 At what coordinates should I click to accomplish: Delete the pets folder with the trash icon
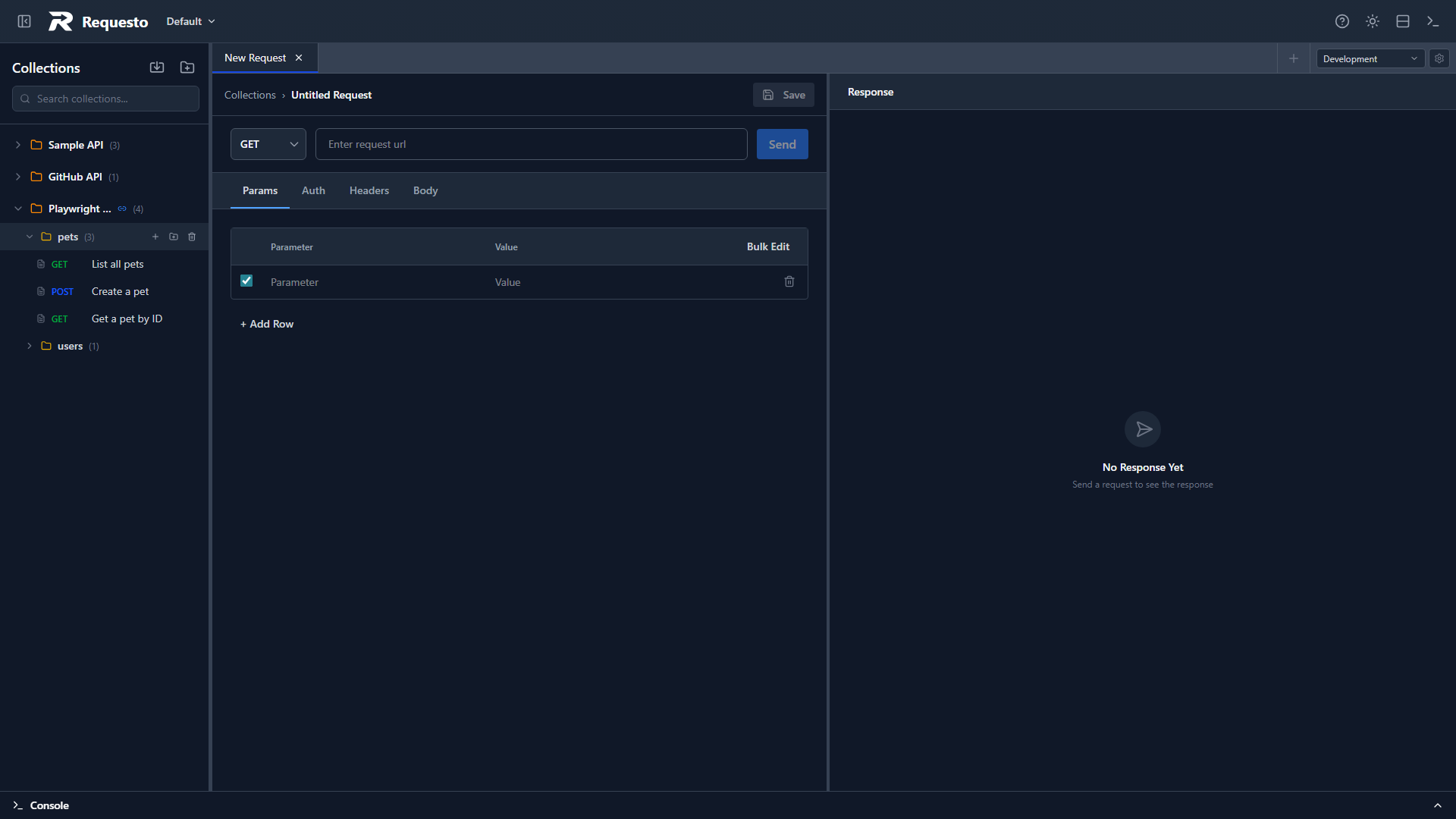click(x=192, y=237)
